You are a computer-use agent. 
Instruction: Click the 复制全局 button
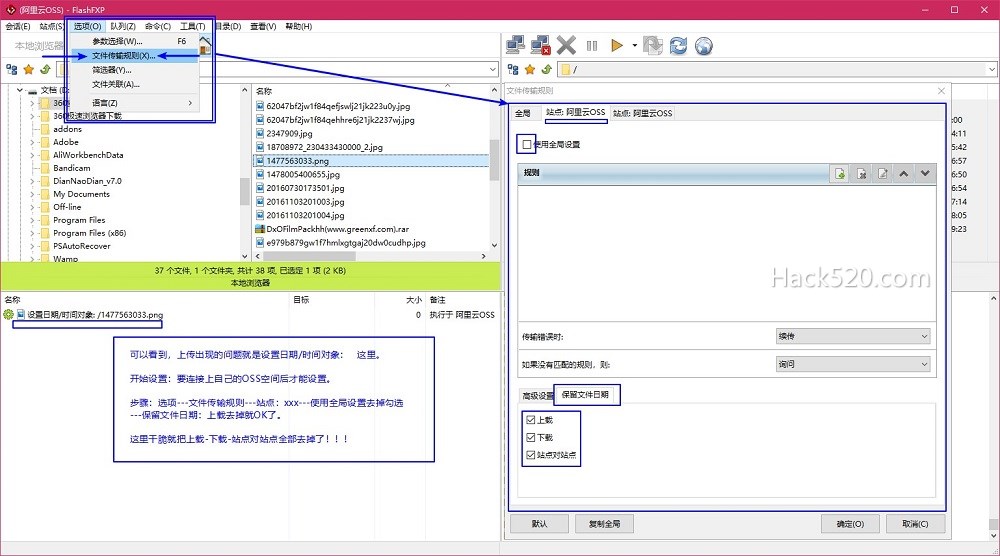click(x=604, y=523)
